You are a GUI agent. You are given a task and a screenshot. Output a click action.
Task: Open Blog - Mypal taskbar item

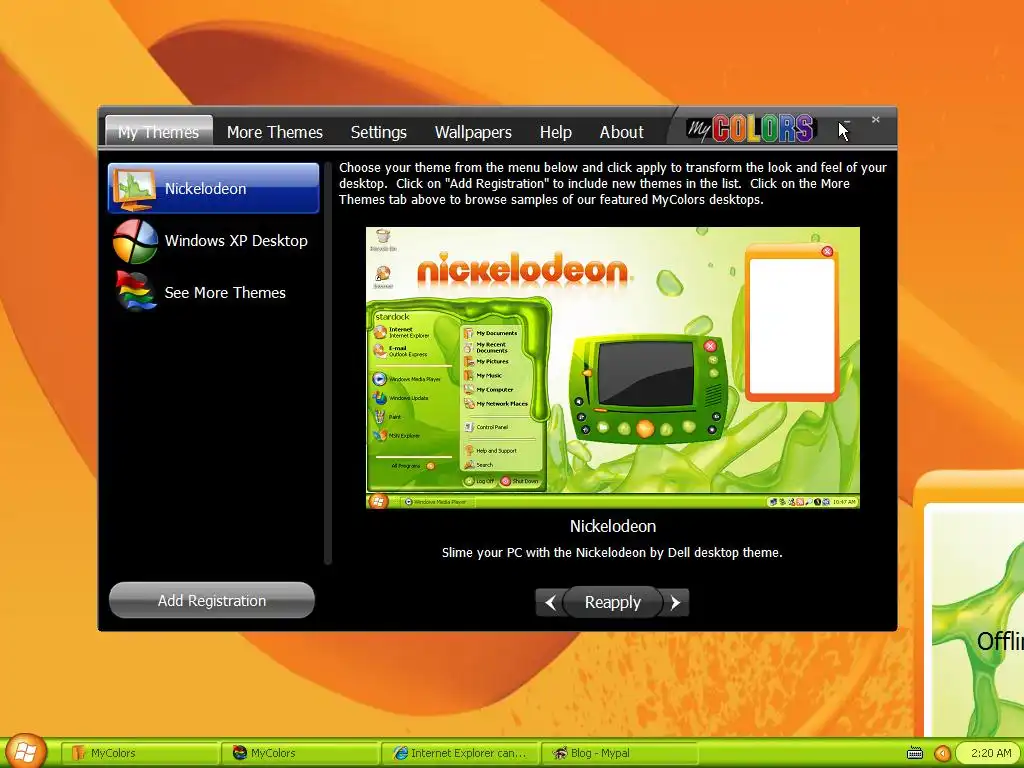point(620,753)
